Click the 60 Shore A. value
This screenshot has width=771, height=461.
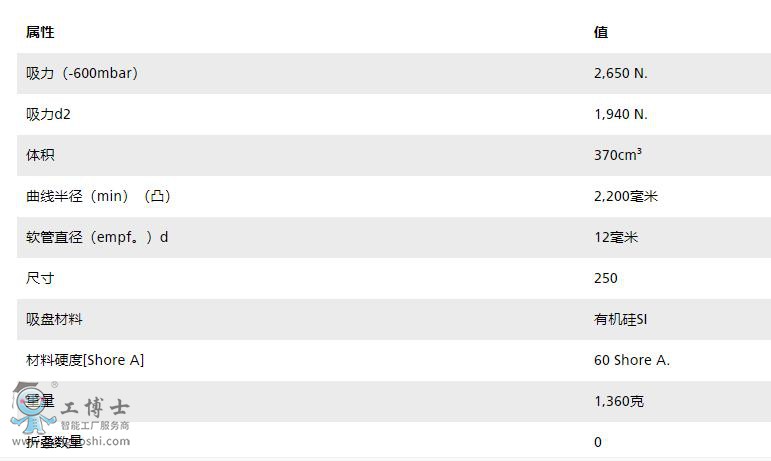[x=632, y=360]
